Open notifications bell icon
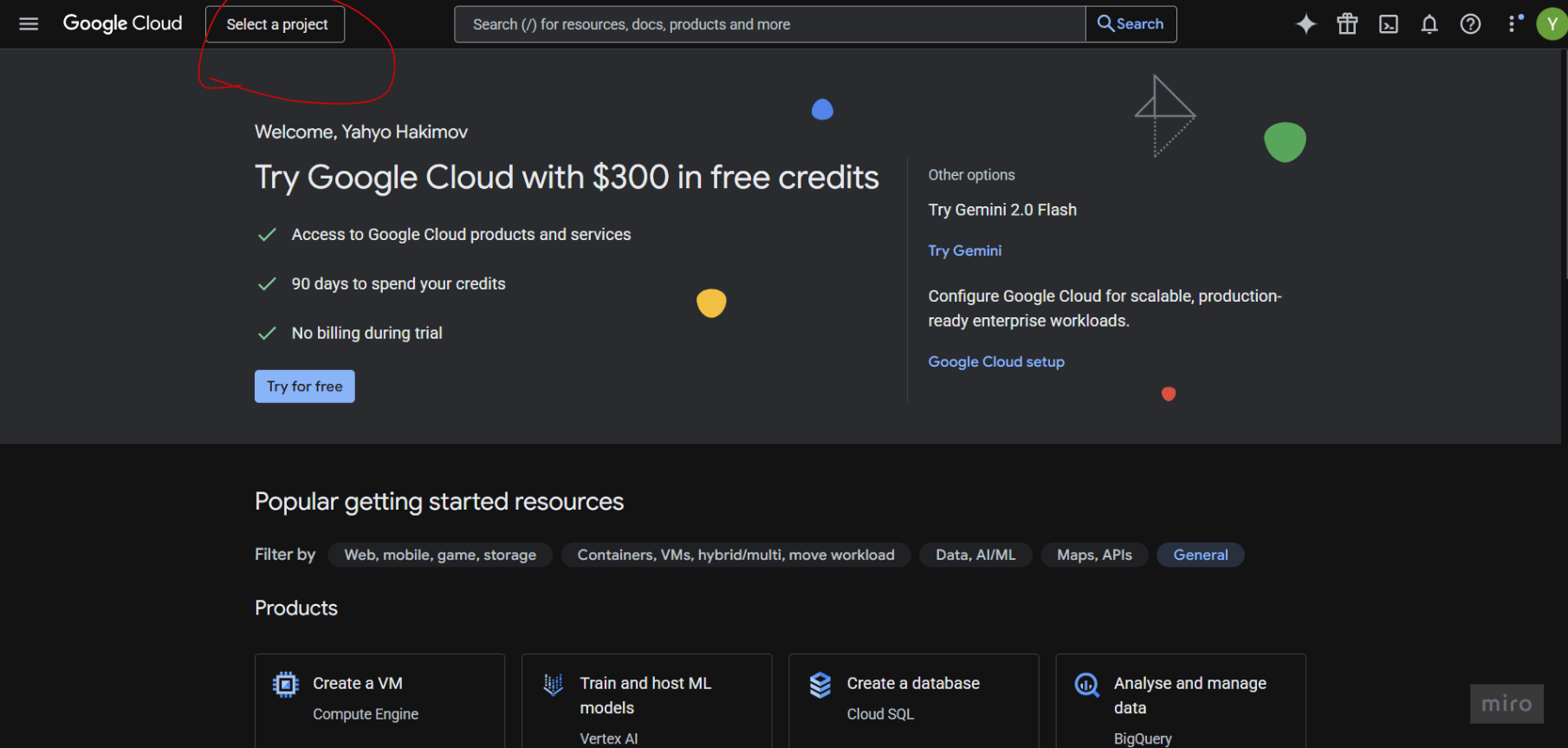The image size is (1568, 748). pos(1429,24)
